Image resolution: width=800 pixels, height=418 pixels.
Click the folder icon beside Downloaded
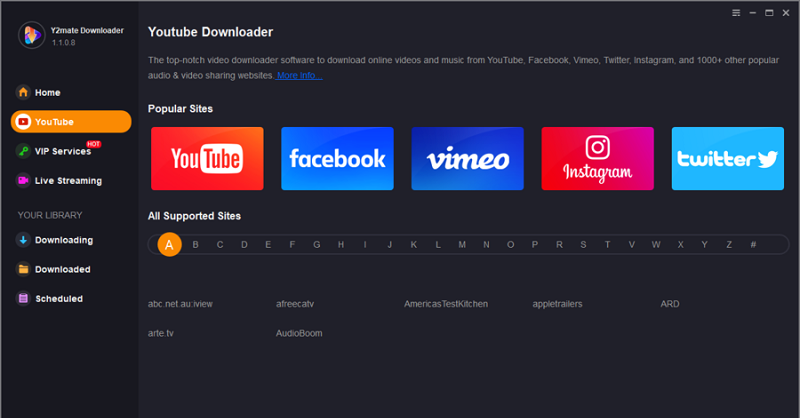23,269
